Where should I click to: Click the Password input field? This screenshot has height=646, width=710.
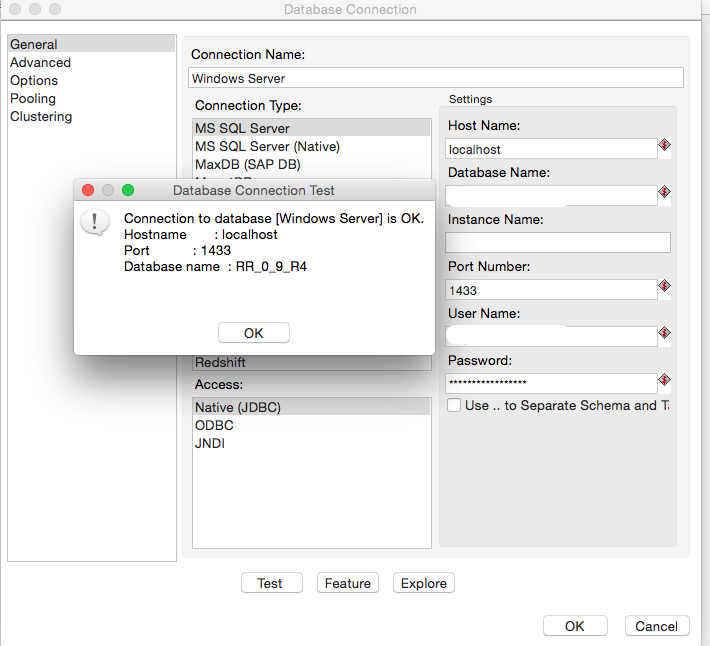coord(551,383)
